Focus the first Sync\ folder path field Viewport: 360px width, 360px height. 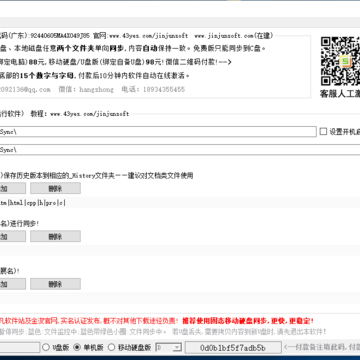(158, 132)
